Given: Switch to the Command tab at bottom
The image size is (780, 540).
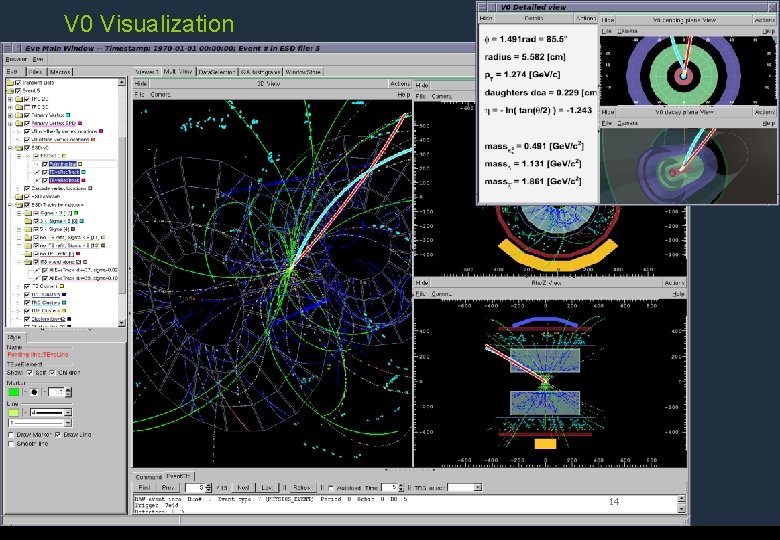Looking at the screenshot, I should point(148,477).
